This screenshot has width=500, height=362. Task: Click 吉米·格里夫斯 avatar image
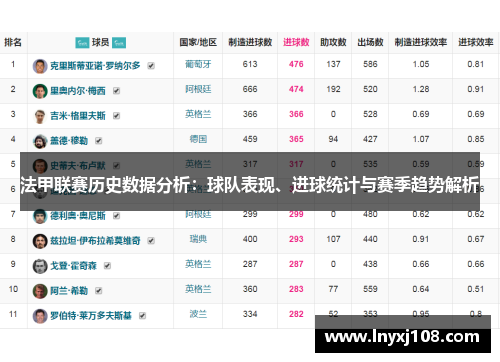40,116
